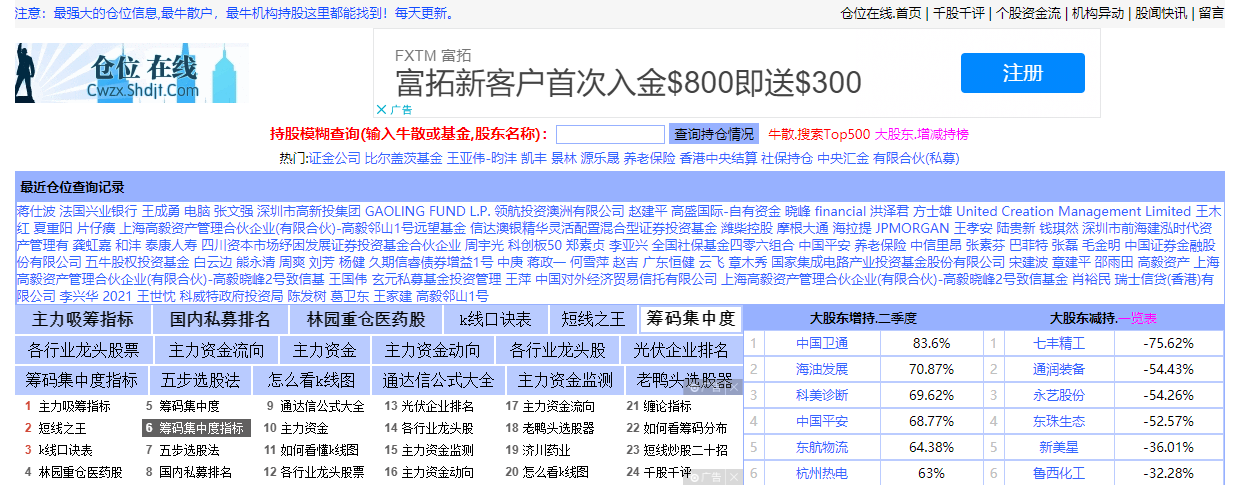This screenshot has width=1249, height=485.
Task: Open the 大股东增持.二季度 table header
Action: pos(864,319)
